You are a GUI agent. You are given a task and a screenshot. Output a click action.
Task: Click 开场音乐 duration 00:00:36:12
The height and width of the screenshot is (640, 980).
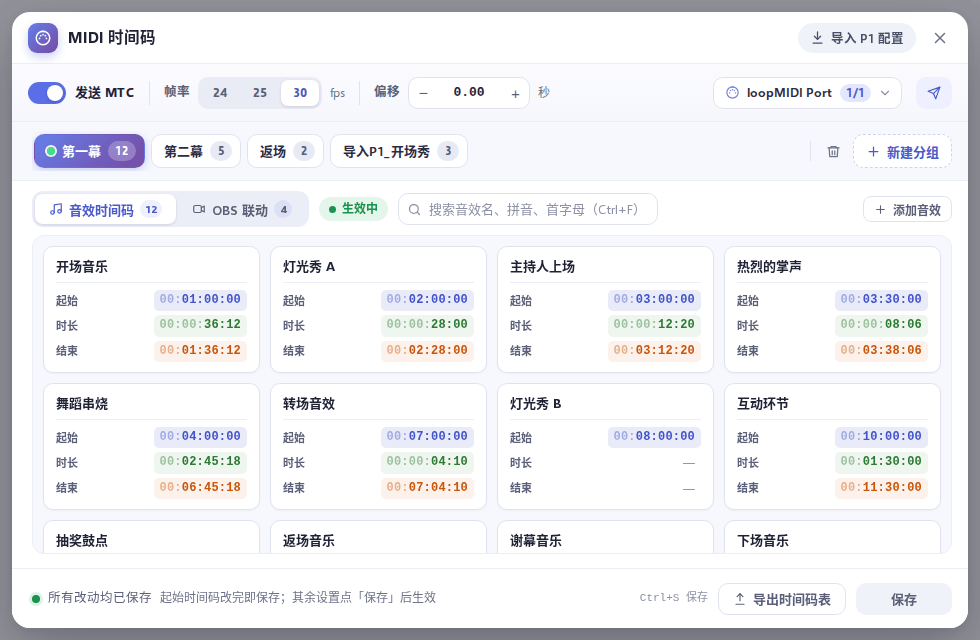click(201, 324)
